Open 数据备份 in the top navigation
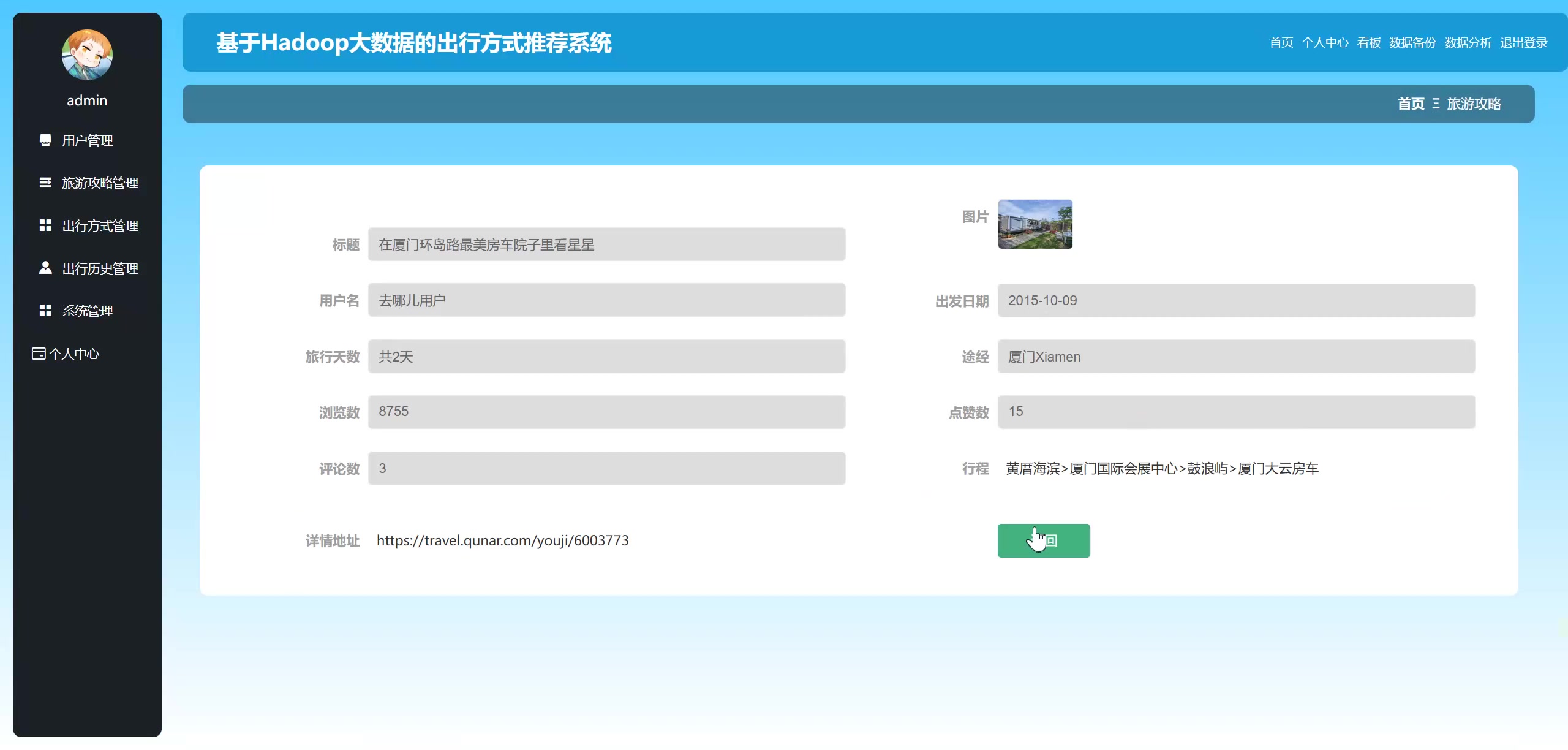 1412,42
